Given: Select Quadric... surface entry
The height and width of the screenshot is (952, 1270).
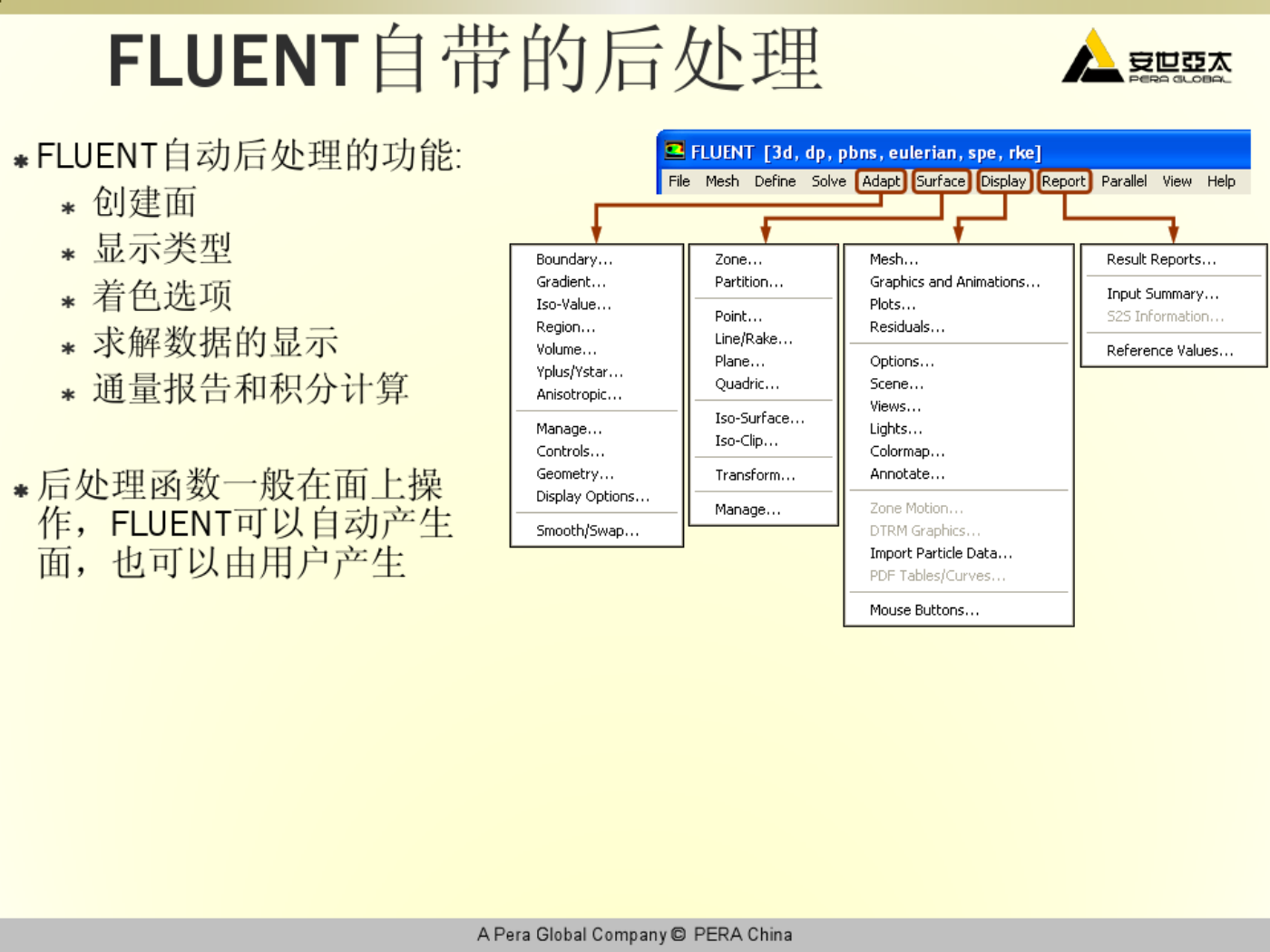Looking at the screenshot, I should tap(747, 384).
